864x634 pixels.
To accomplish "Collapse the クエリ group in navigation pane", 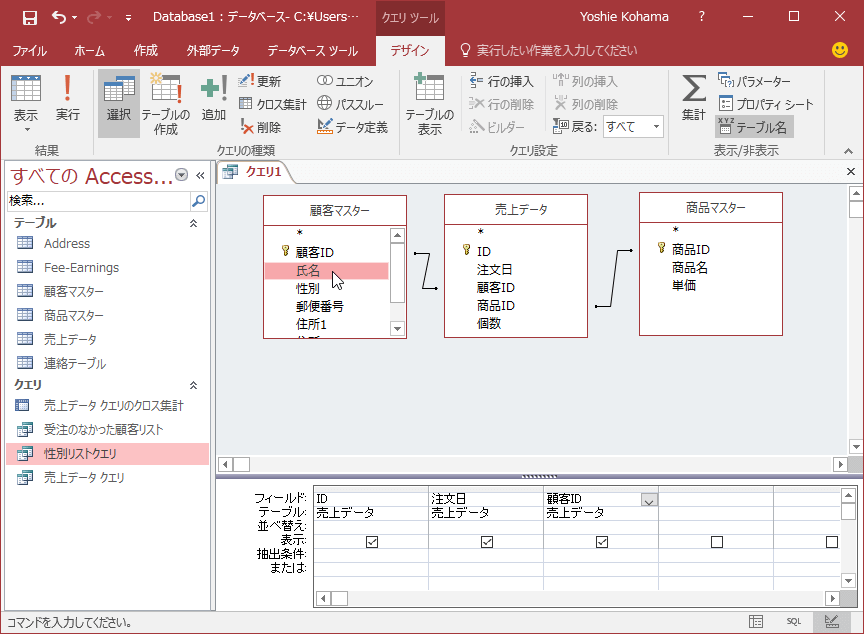I will [193, 385].
